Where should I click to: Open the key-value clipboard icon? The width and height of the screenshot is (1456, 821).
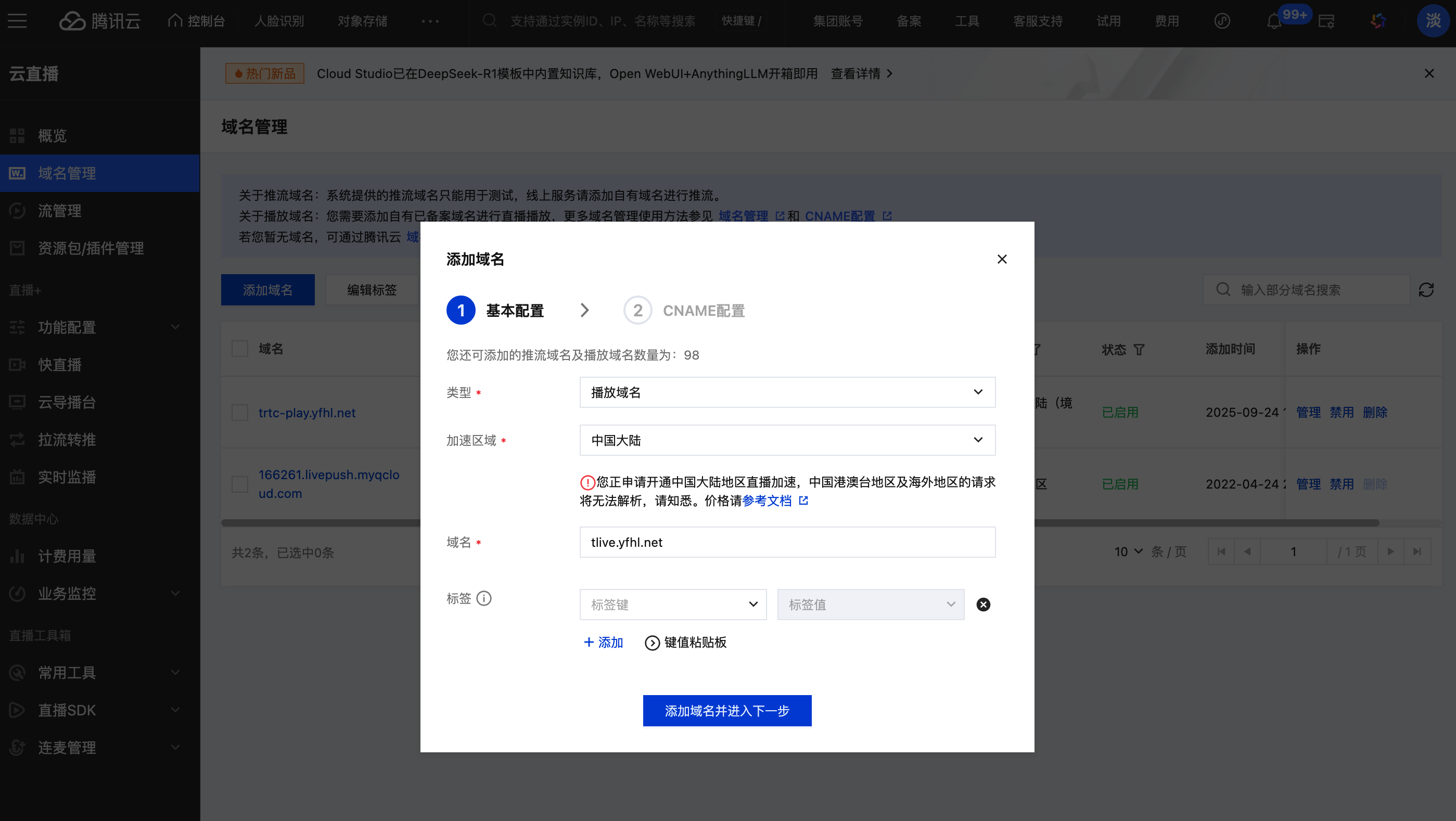tap(652, 643)
